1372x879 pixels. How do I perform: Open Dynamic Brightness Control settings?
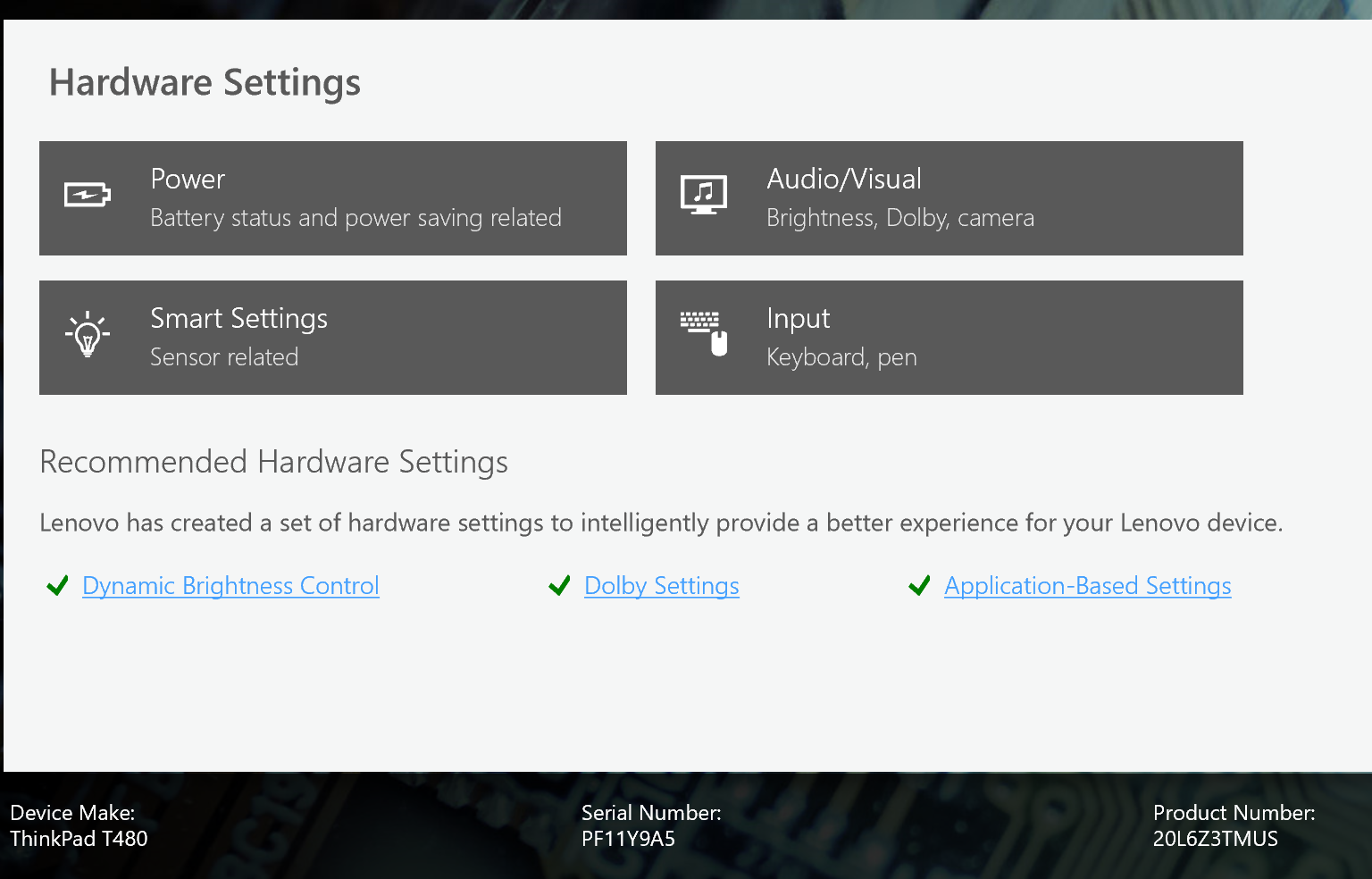tap(230, 586)
